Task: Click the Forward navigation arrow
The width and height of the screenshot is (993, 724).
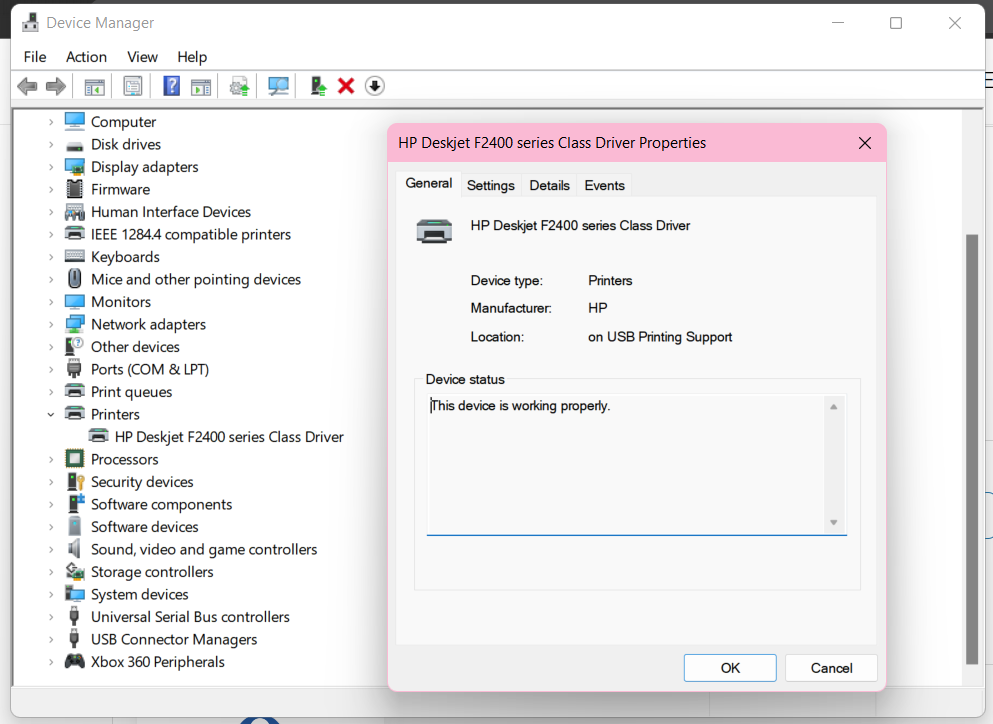Action: click(56, 86)
